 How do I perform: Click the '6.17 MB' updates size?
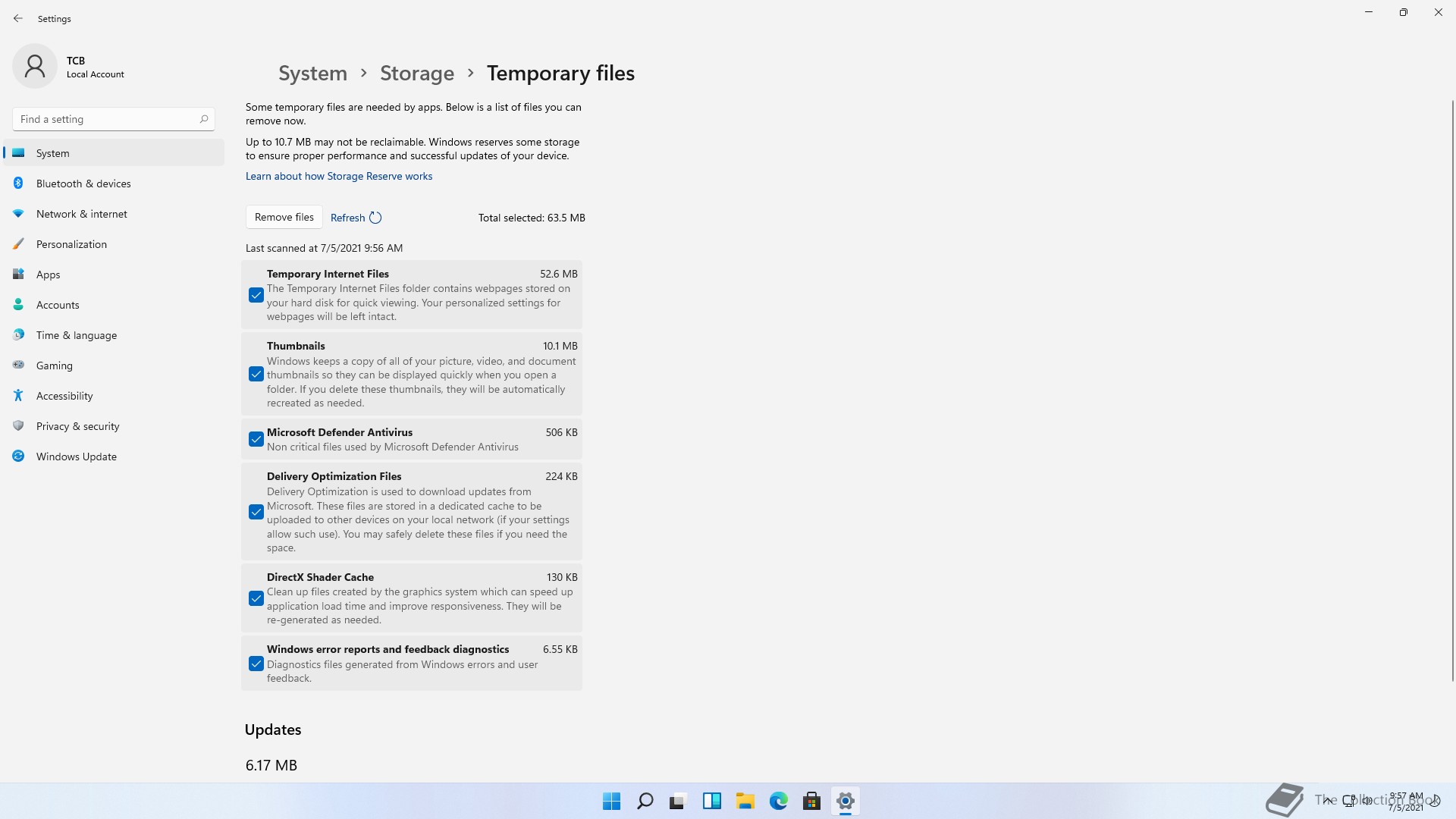pyautogui.click(x=271, y=765)
